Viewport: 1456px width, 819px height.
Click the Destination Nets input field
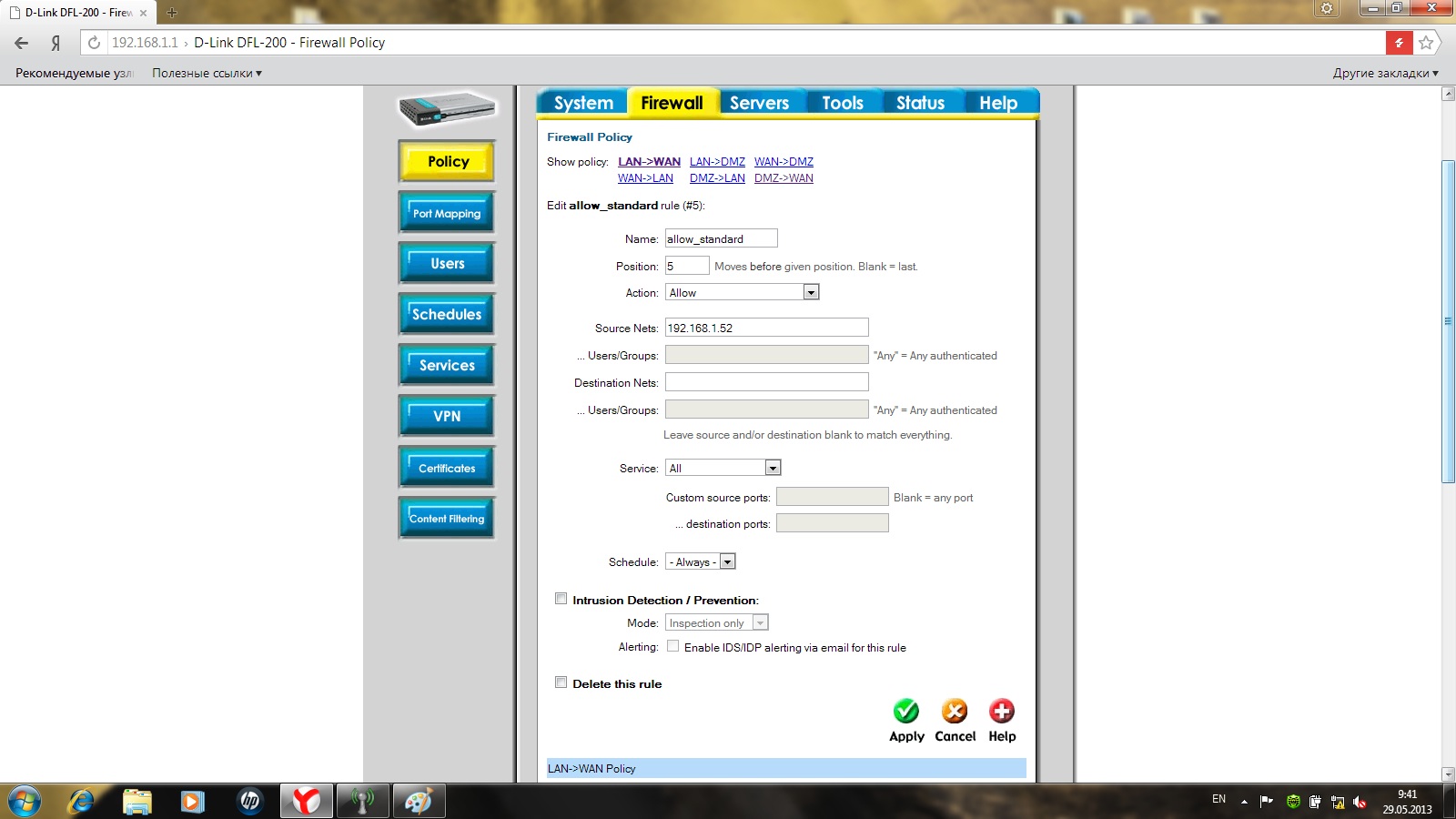[x=767, y=382]
